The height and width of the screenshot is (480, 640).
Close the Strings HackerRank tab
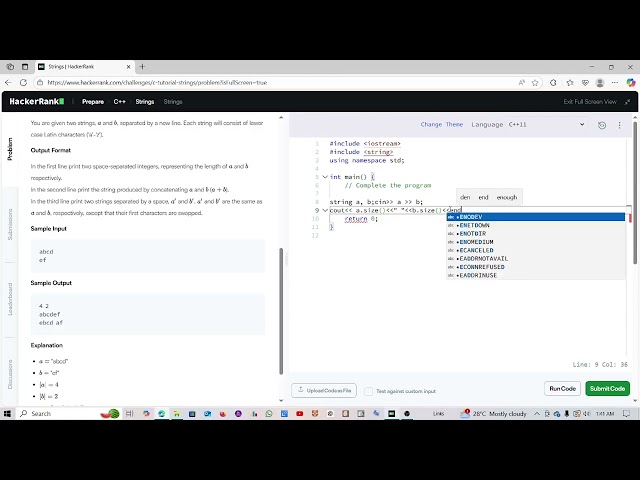coord(128,67)
